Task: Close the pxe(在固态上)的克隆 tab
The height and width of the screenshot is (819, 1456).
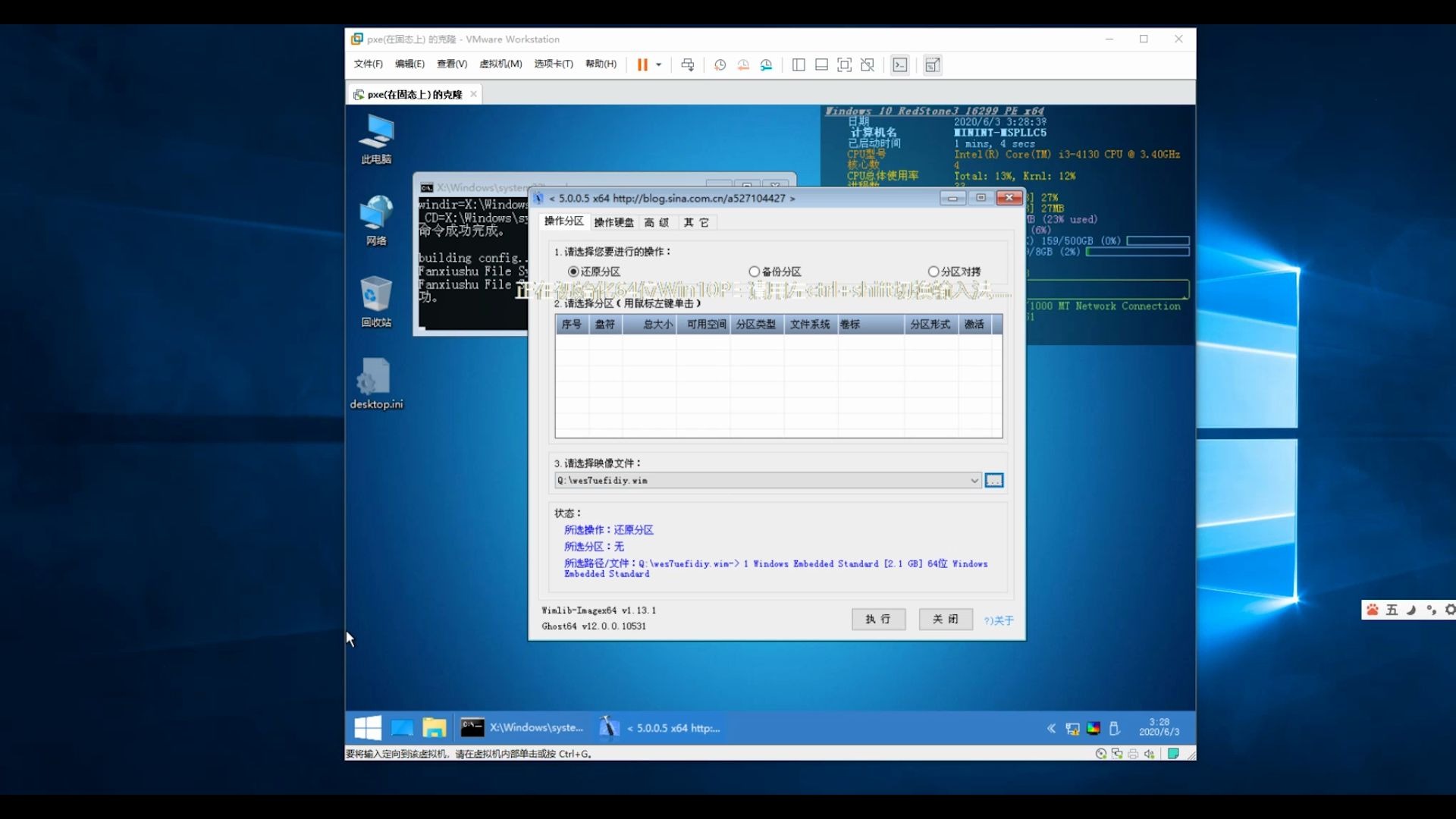Action: pyautogui.click(x=474, y=94)
